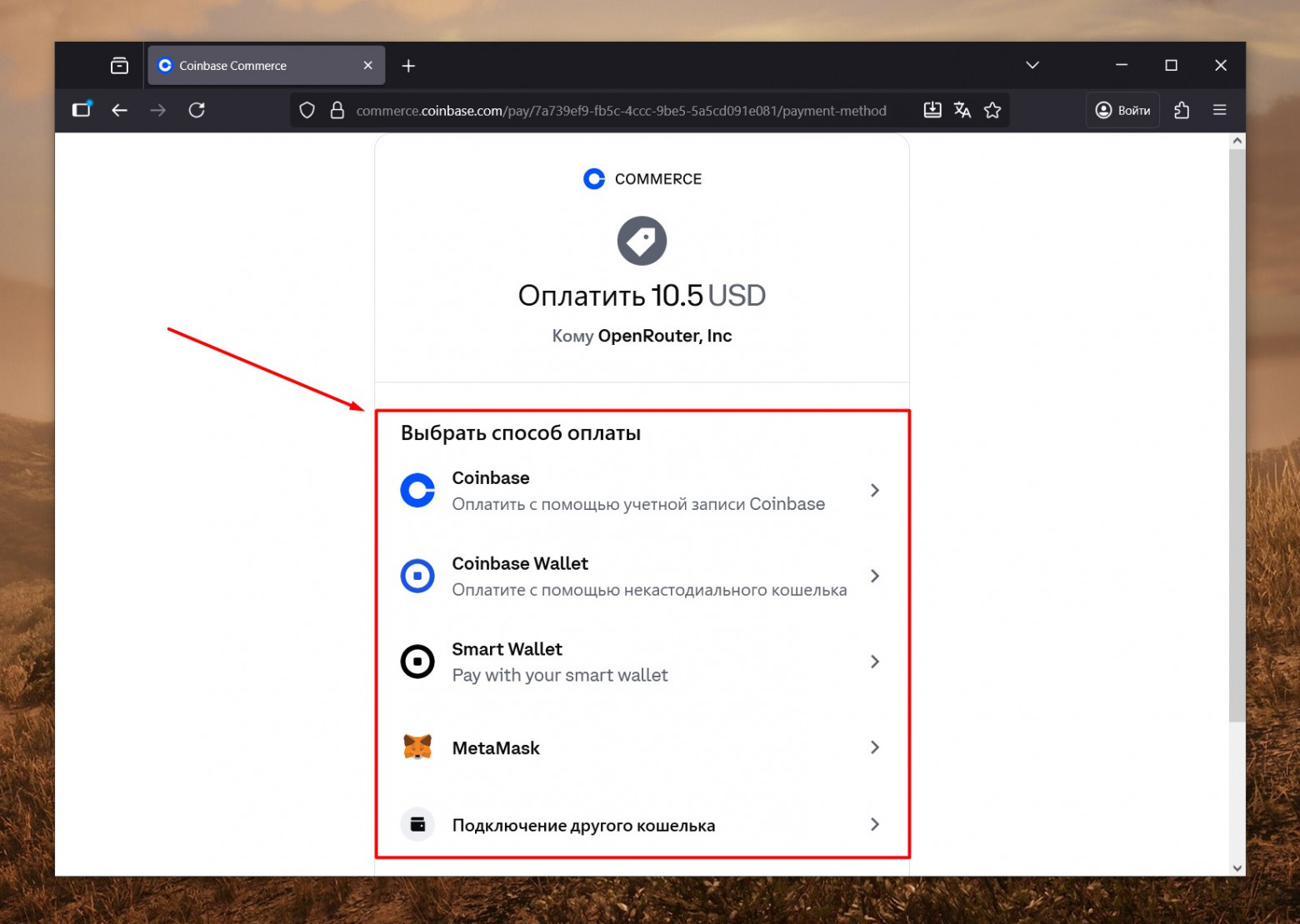Image resolution: width=1300 pixels, height=924 pixels.
Task: Select the MetaMask fox icon
Action: (417, 747)
